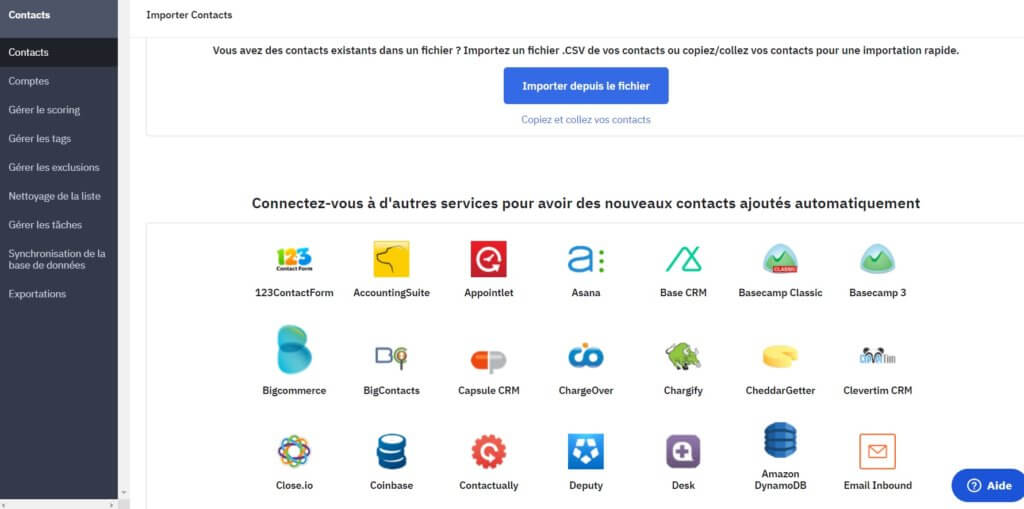Open the Coinbase integration icon

pos(391,452)
